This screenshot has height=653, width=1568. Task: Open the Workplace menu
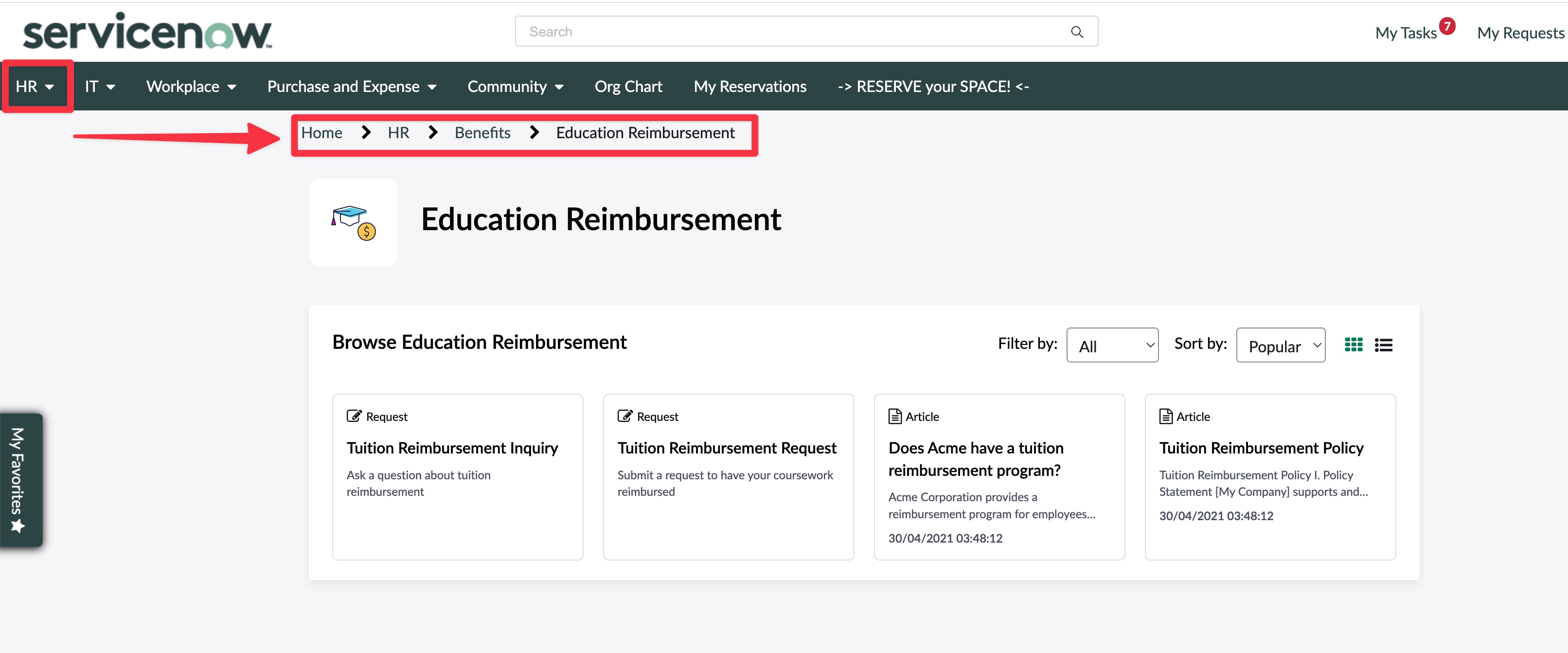point(191,86)
